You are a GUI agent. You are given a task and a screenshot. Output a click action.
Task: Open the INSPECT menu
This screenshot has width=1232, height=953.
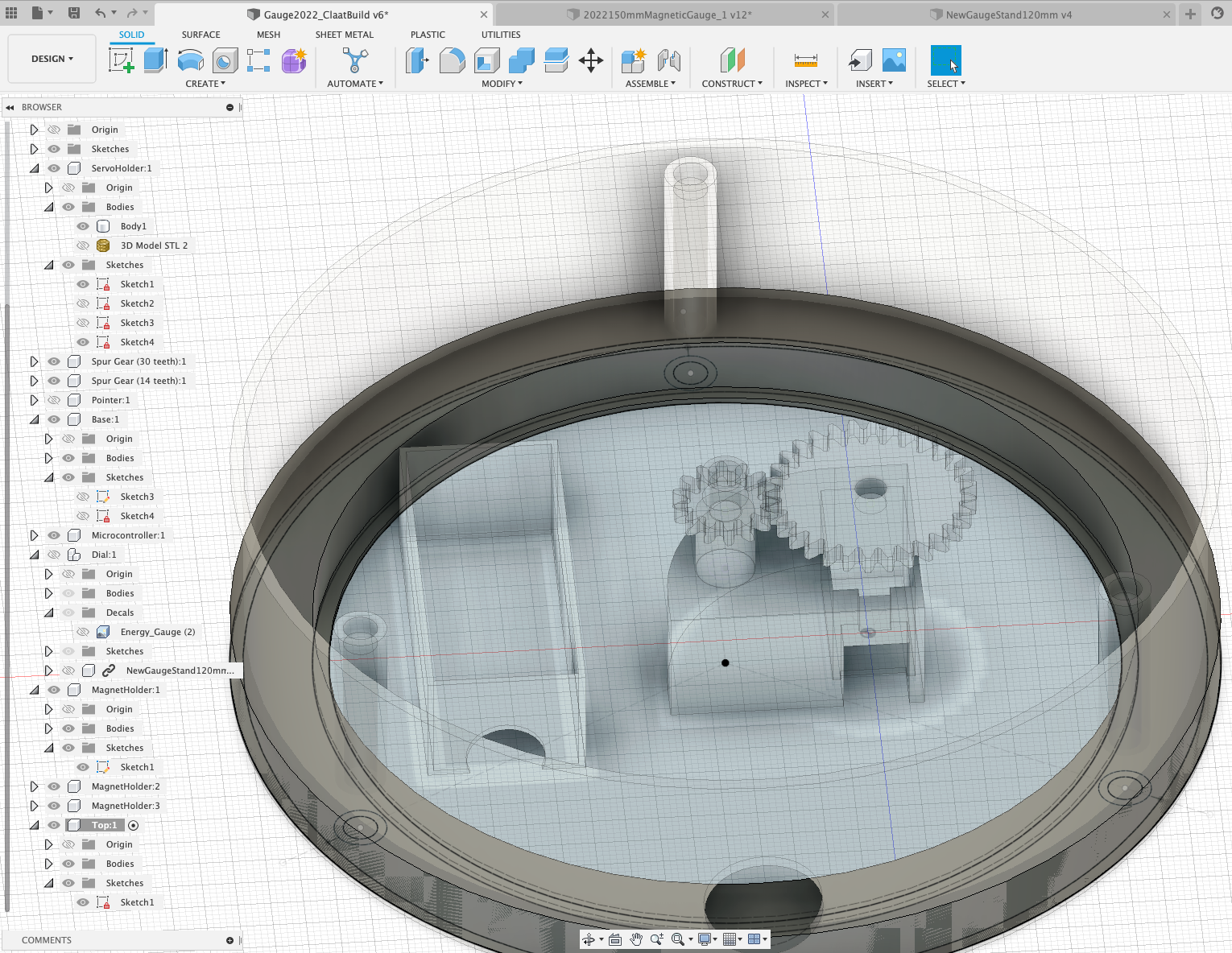[x=806, y=84]
